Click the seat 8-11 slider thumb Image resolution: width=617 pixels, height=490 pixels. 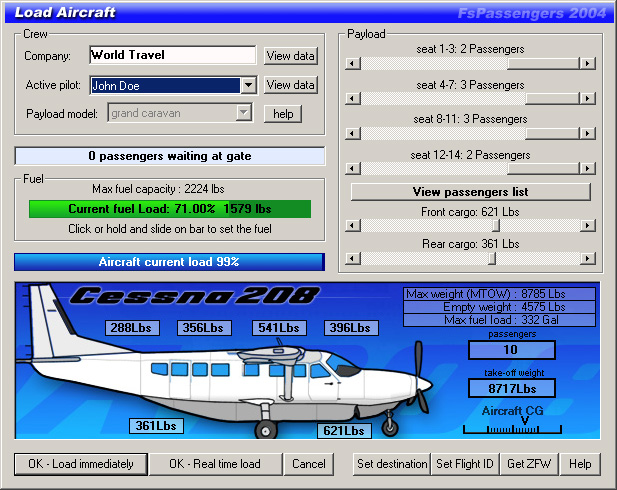pyautogui.click(x=552, y=133)
